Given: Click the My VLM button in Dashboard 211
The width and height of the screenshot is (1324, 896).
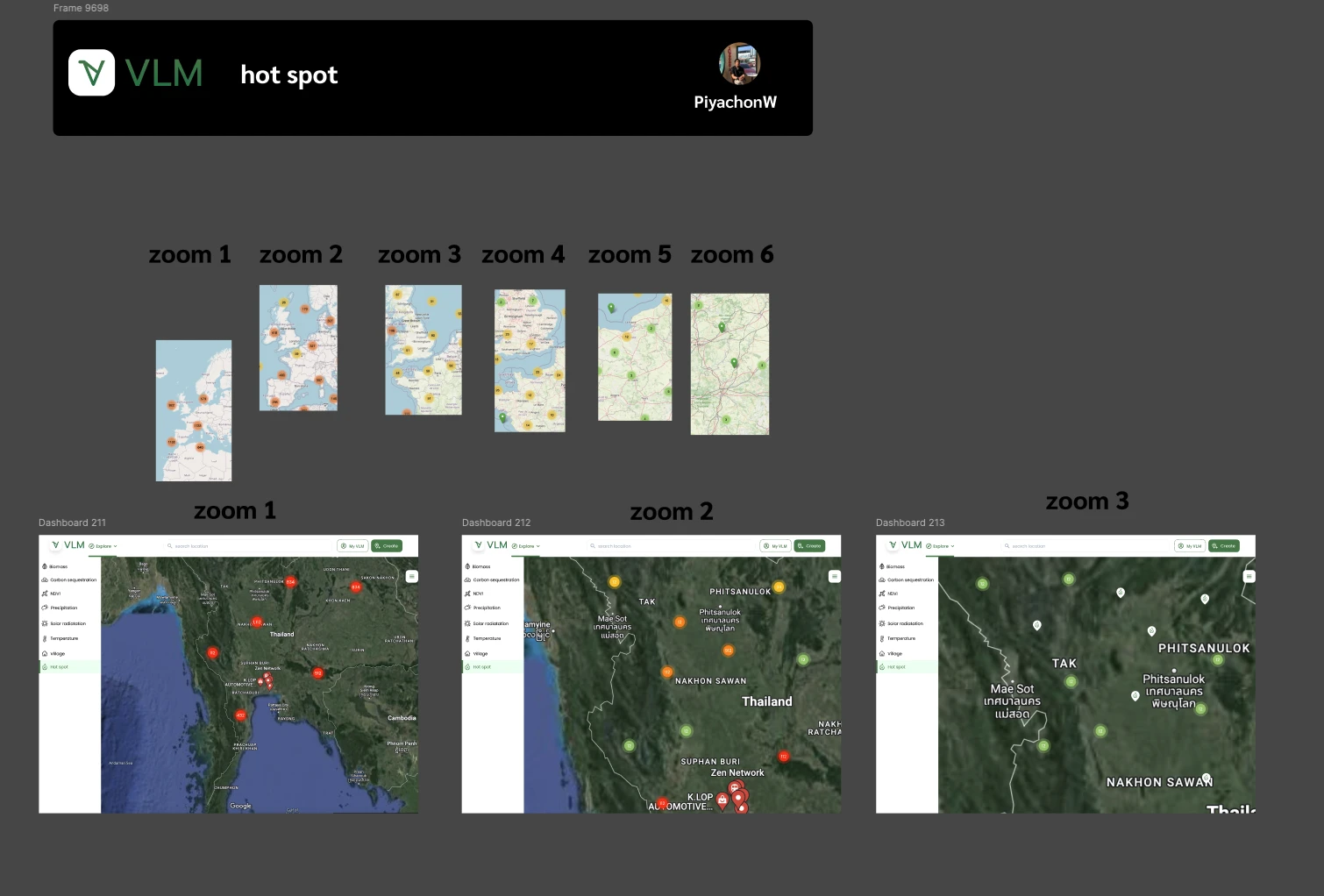Looking at the screenshot, I should click(x=352, y=546).
